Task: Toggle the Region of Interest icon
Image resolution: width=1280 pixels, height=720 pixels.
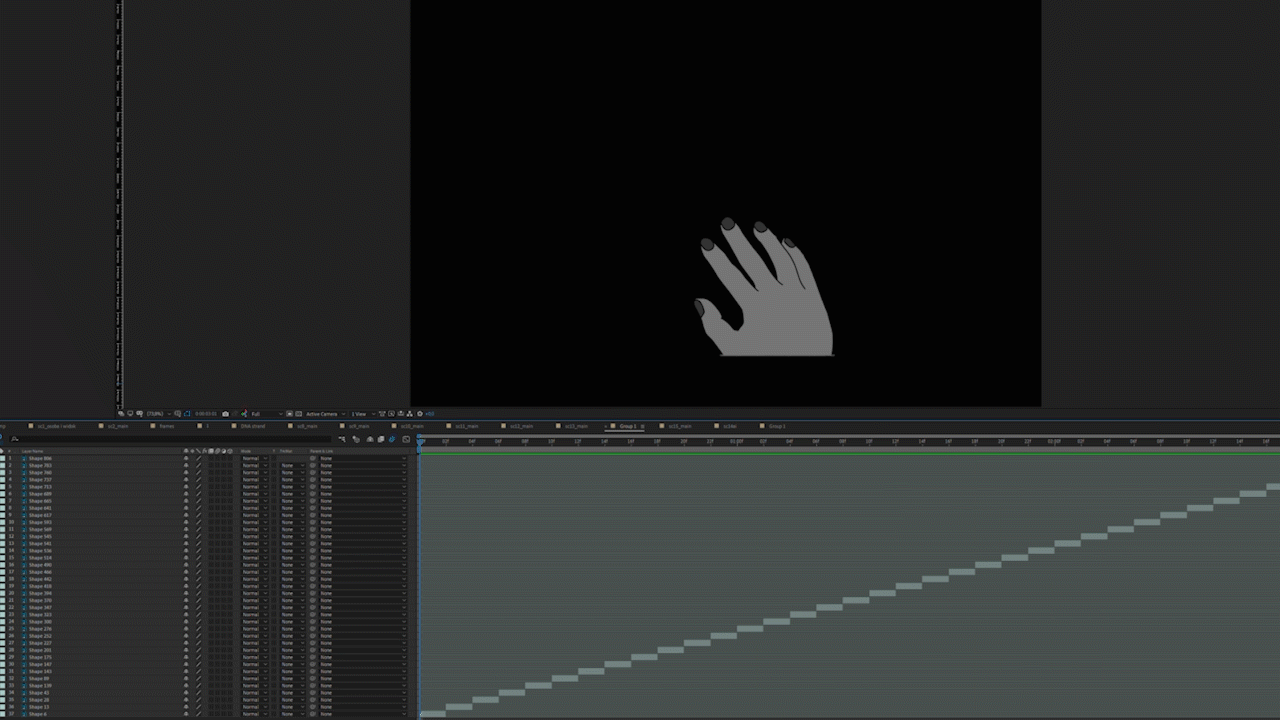Action: pos(290,414)
